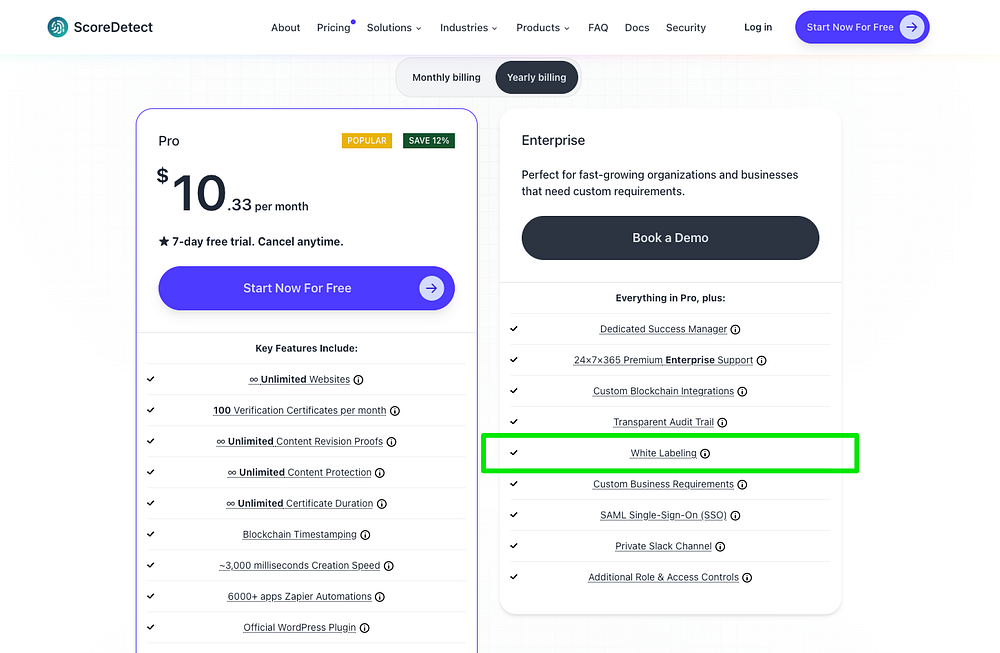Open 24×7×365 Premium Enterprise Support link
The width and height of the screenshot is (1000, 653).
coord(663,360)
